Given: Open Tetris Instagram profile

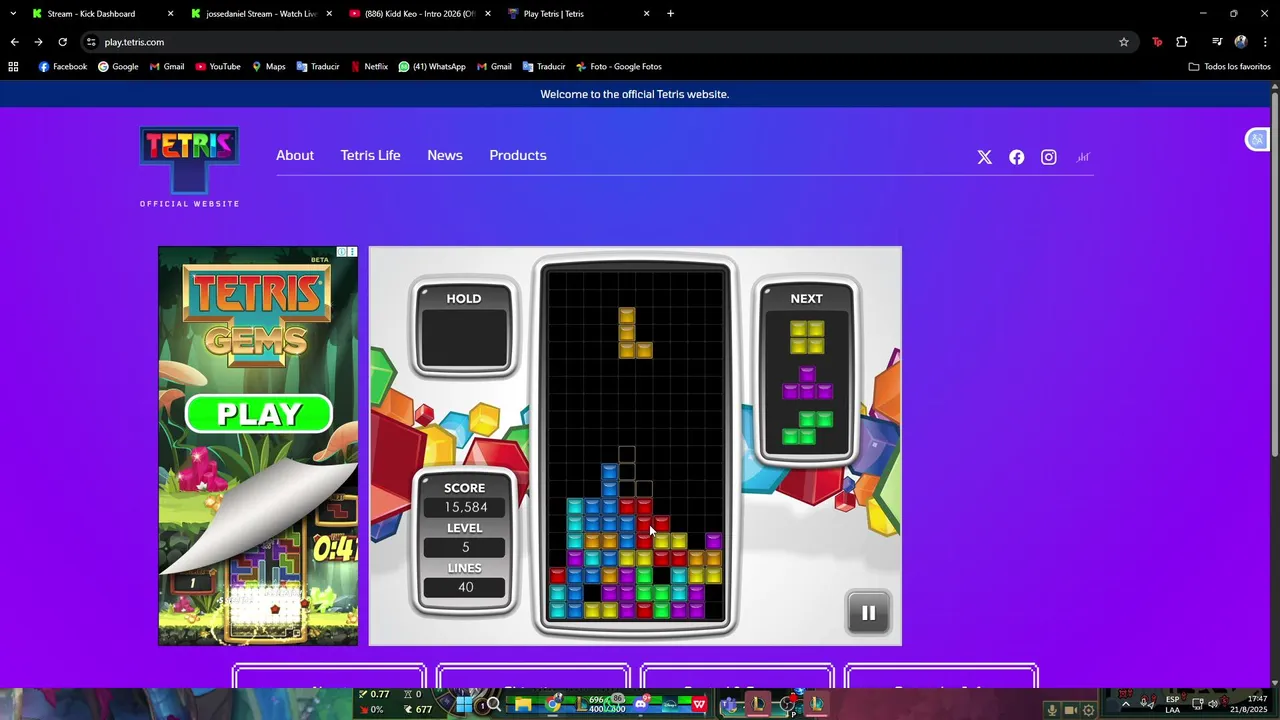Looking at the screenshot, I should click(1049, 157).
